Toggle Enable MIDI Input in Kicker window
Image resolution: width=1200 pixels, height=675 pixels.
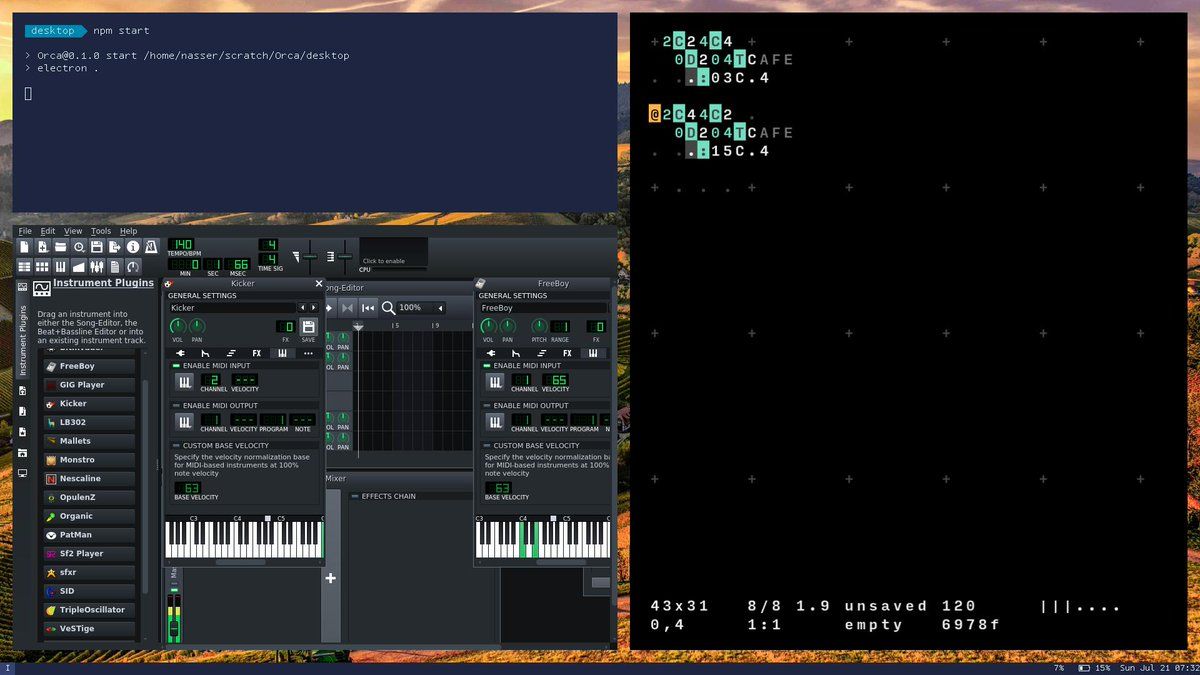177,366
